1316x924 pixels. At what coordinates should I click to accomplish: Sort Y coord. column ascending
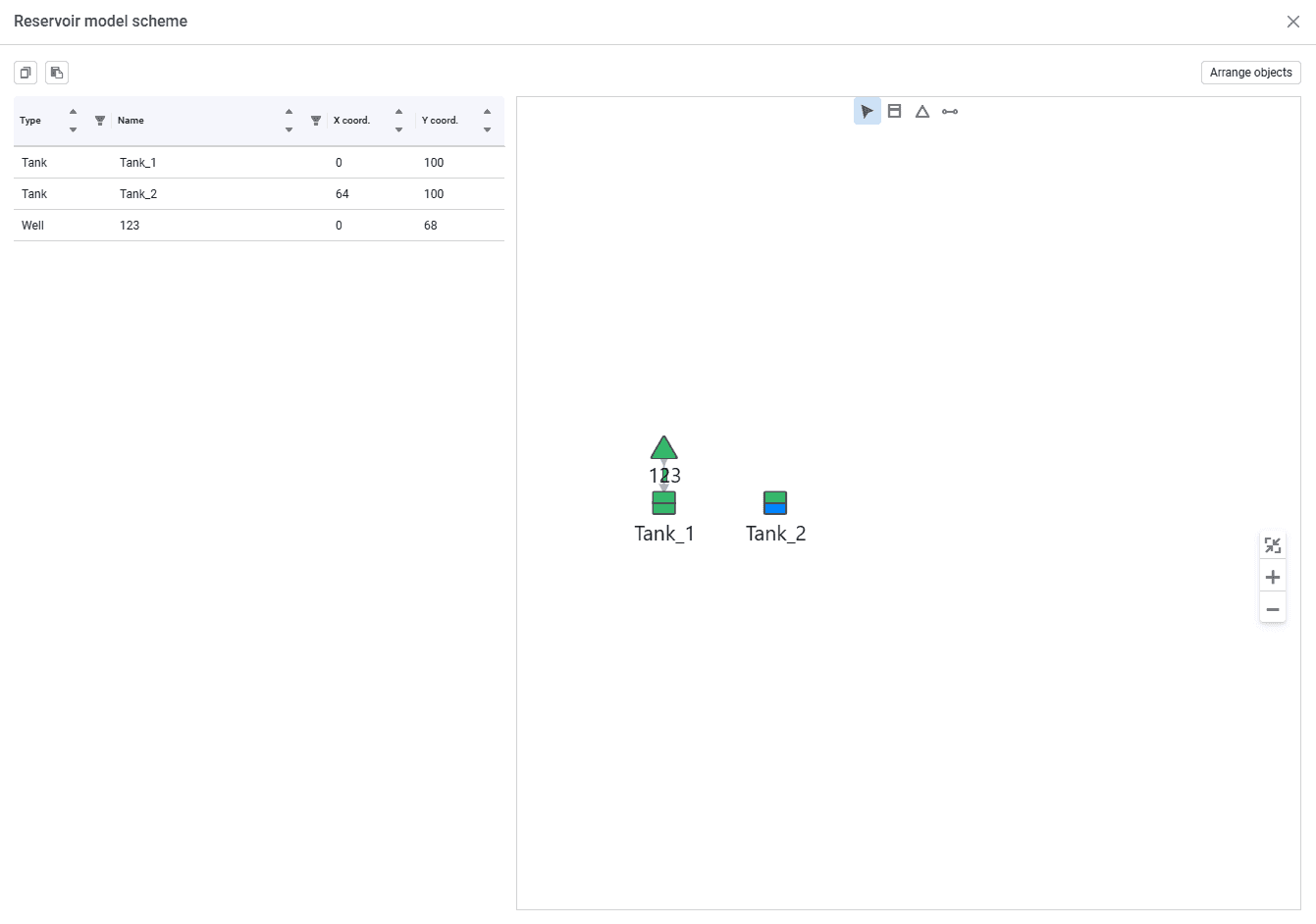pos(487,112)
